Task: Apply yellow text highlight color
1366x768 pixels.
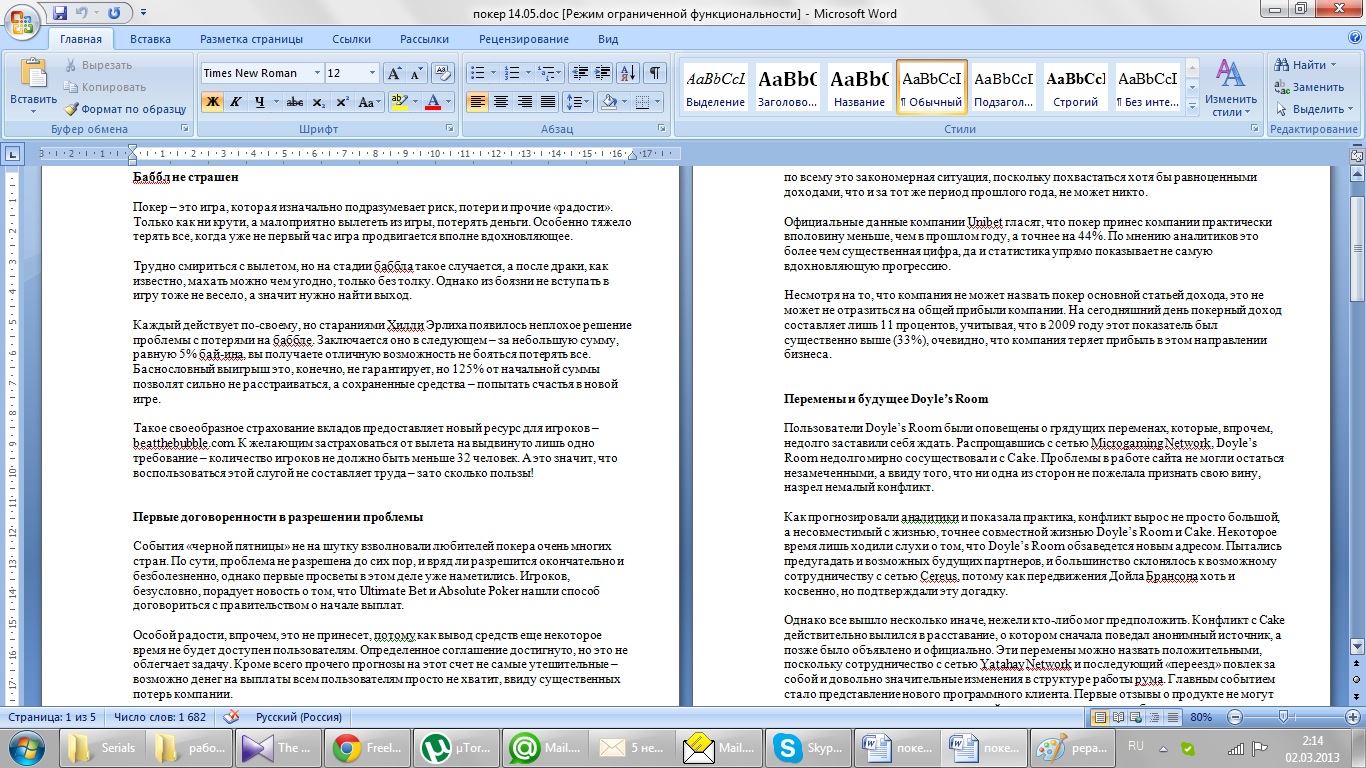Action: pyautogui.click(x=398, y=102)
